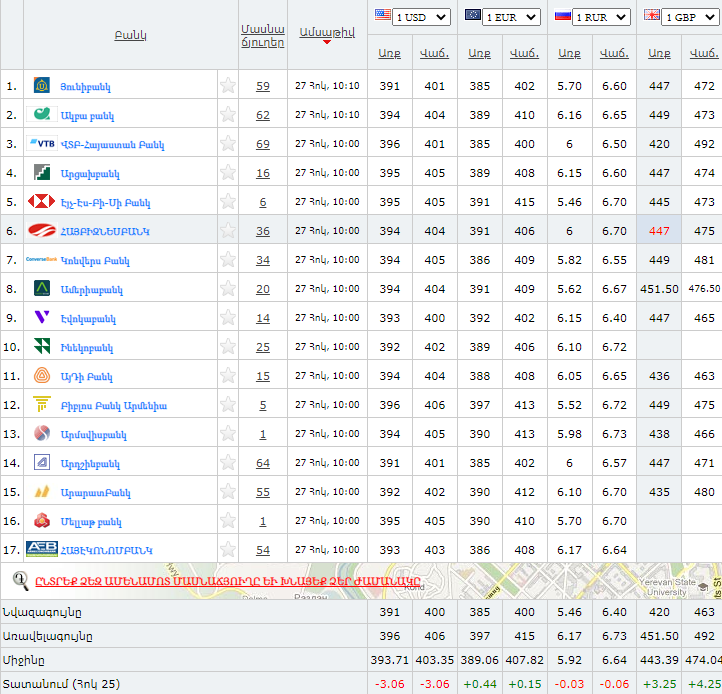
Task: Open the VTB bank name link
Action: click(112, 145)
